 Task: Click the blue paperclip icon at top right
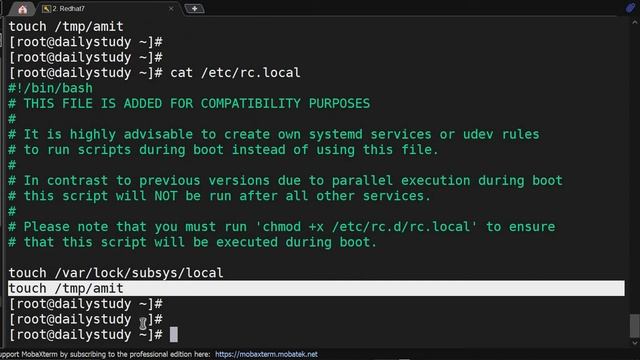click(x=631, y=8)
